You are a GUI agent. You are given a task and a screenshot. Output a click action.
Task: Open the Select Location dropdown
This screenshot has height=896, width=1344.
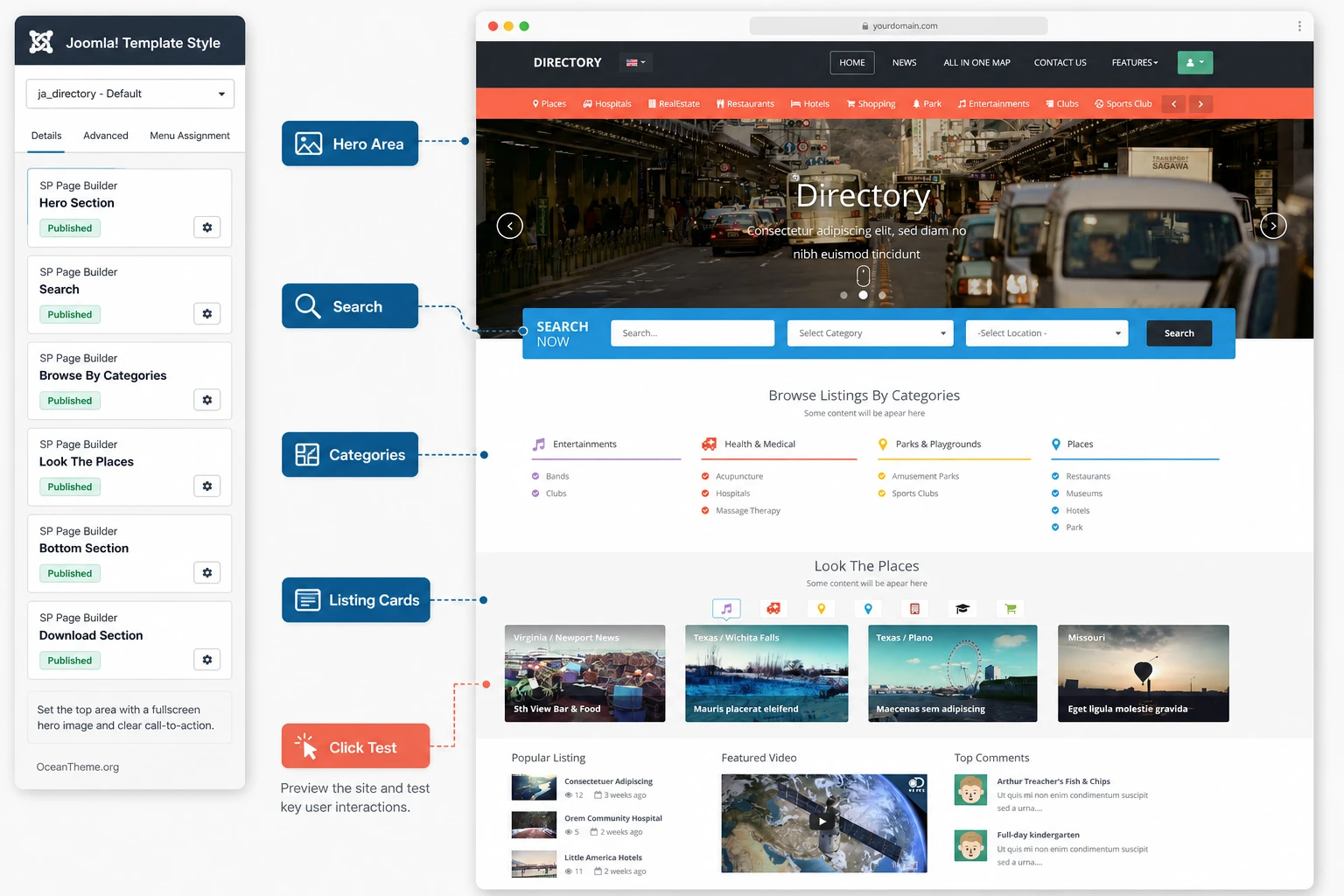[x=1046, y=332]
